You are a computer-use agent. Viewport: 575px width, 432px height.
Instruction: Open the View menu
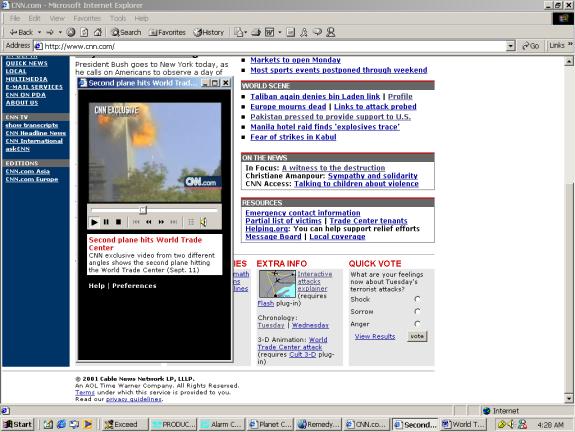point(57,18)
